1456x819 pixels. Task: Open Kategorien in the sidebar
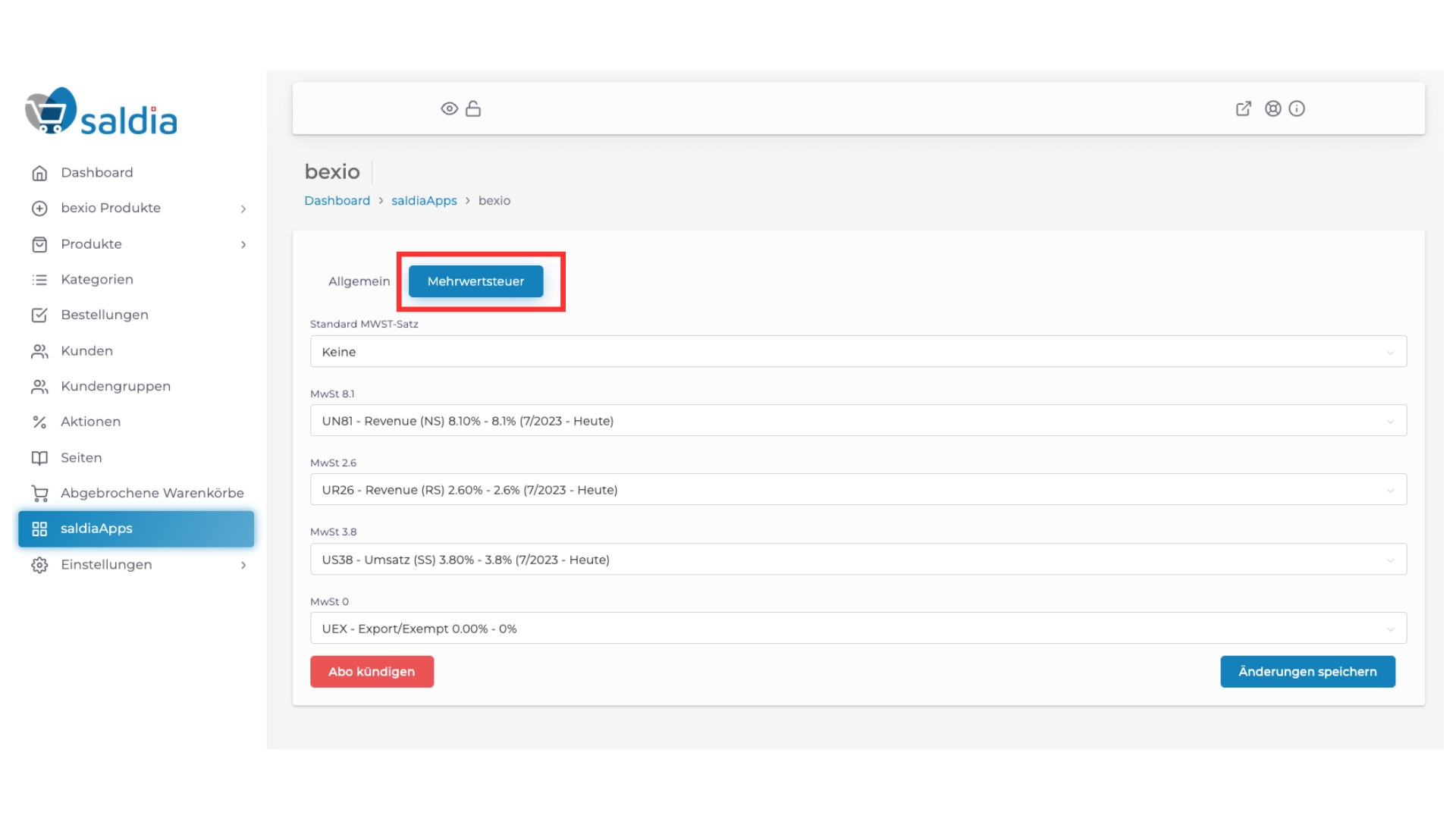[x=97, y=280]
